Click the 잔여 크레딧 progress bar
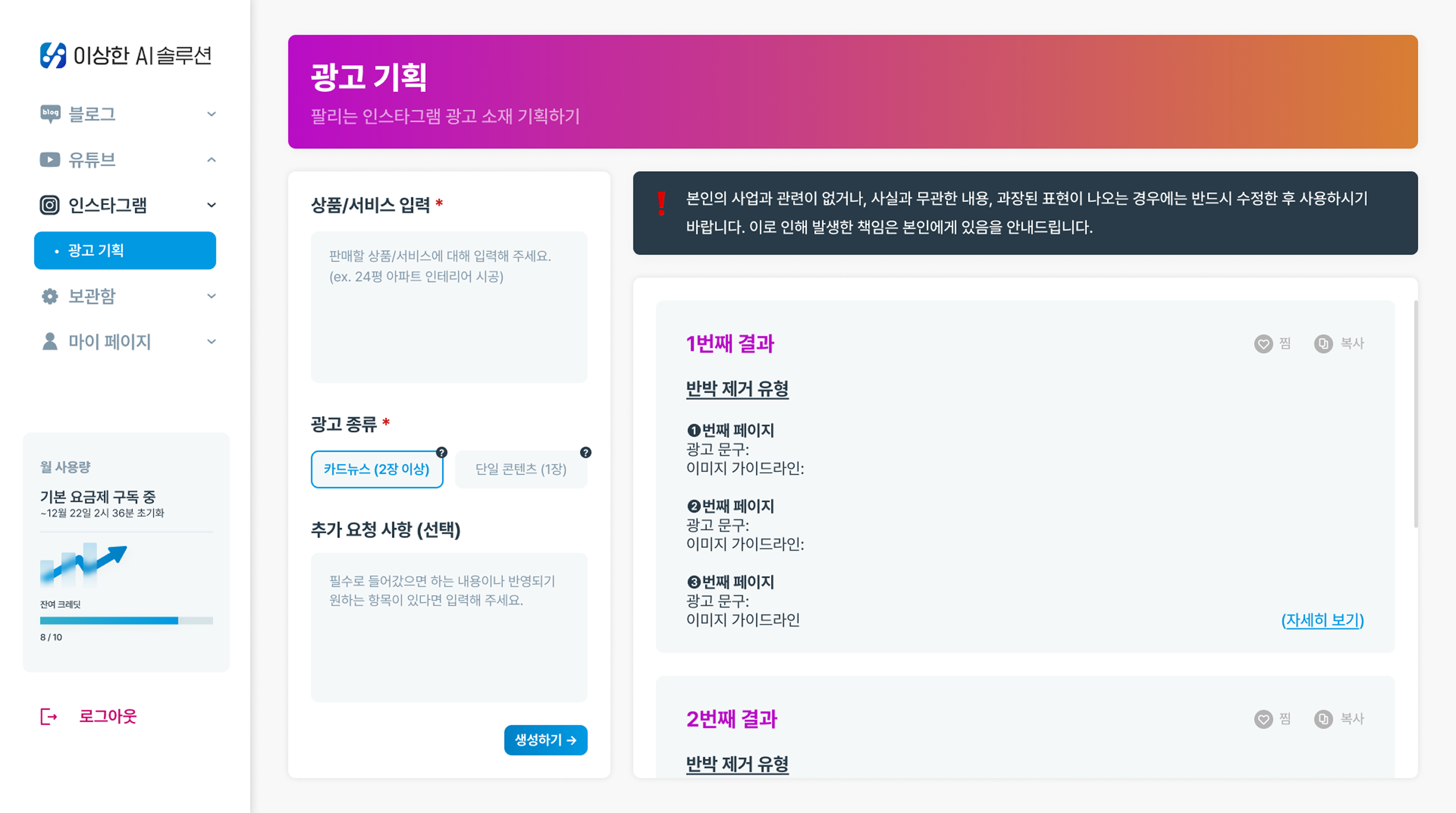 pos(126,621)
